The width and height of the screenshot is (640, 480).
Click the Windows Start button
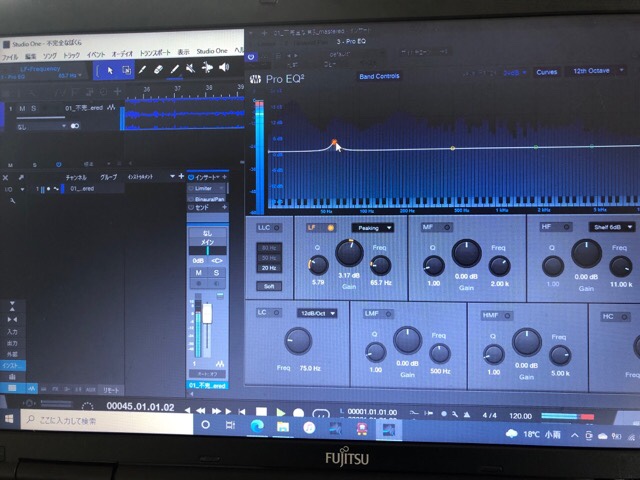pos(9,419)
